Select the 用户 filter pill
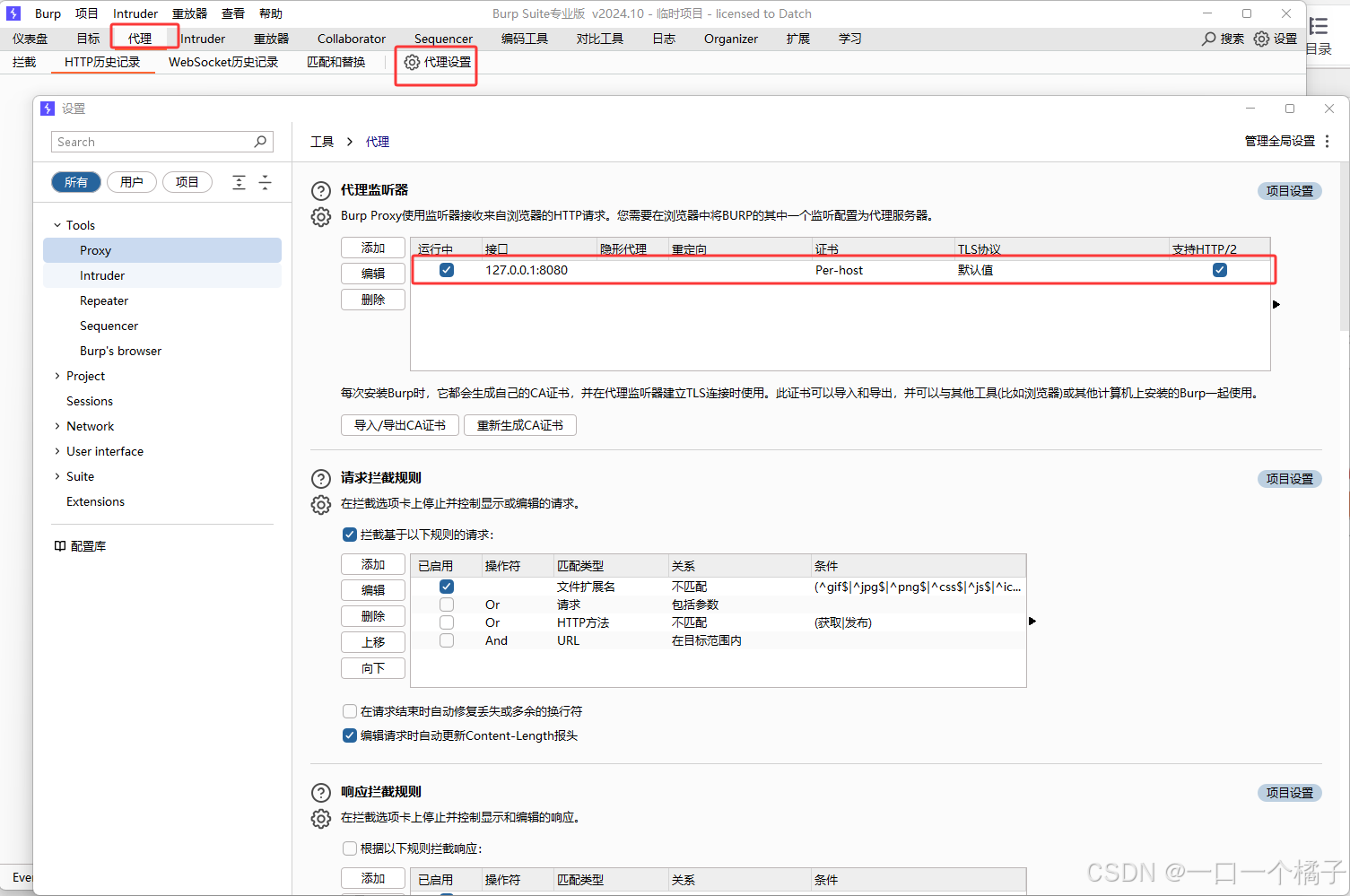Screen dimensions: 1350x896 click(132, 182)
